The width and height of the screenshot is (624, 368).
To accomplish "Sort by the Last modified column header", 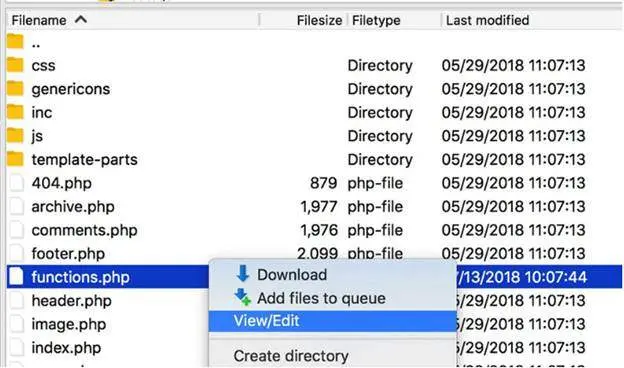I will [488, 20].
